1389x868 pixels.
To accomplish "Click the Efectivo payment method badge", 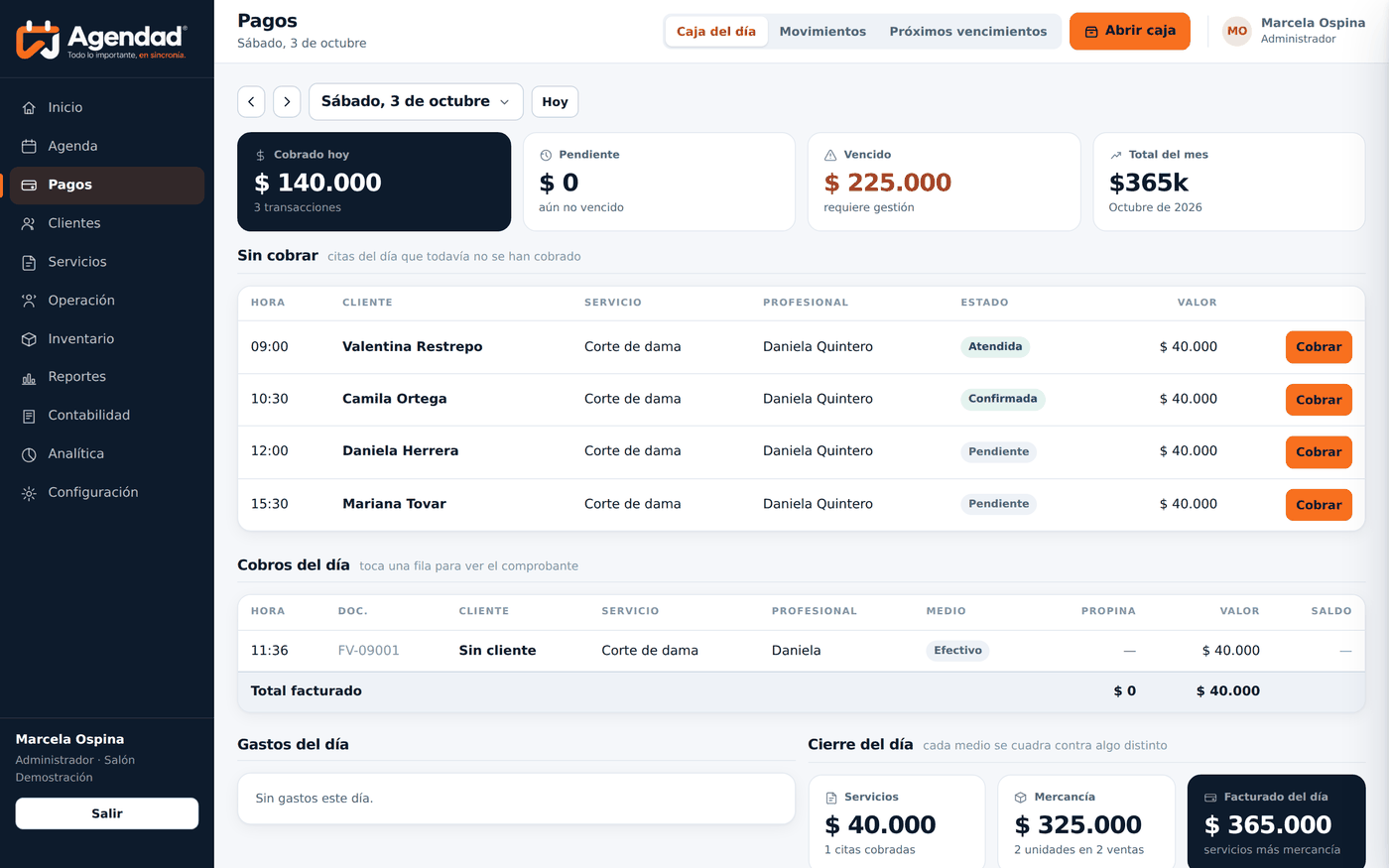I will coord(957,651).
